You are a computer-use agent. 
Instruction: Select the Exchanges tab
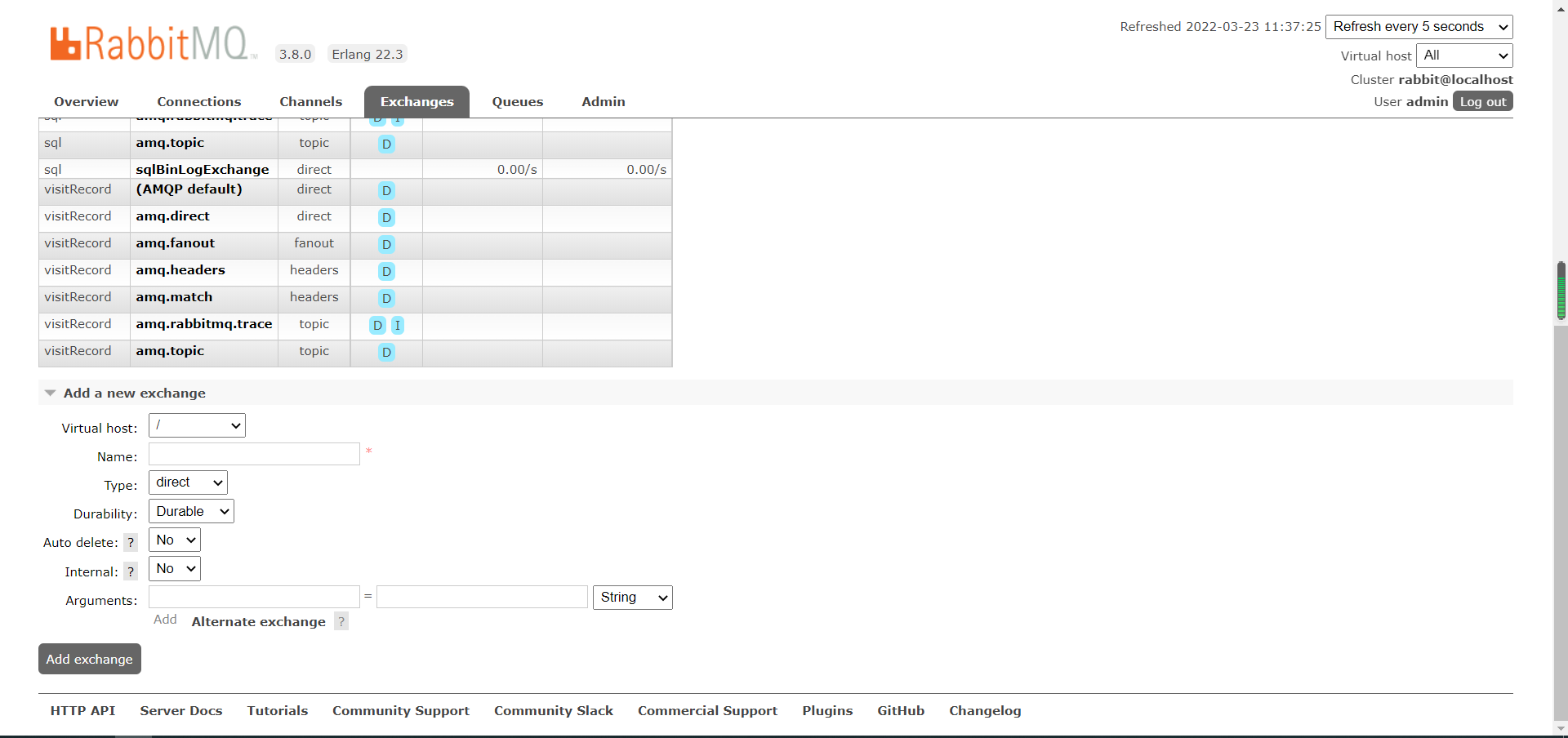416,102
